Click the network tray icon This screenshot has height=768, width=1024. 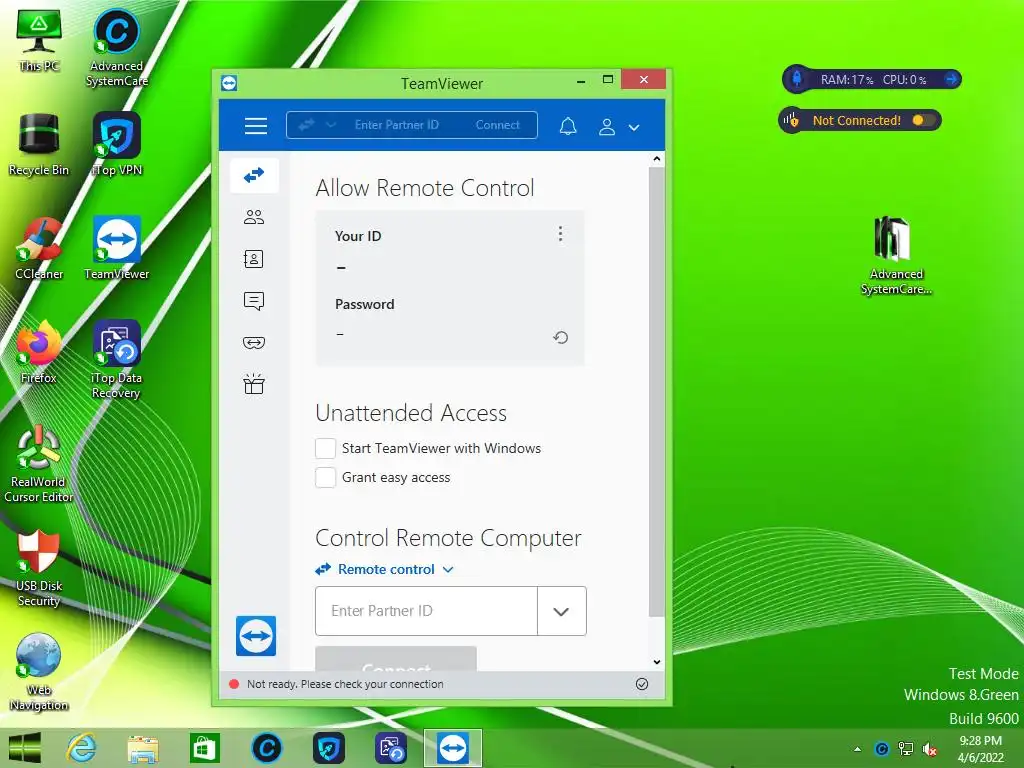point(906,749)
